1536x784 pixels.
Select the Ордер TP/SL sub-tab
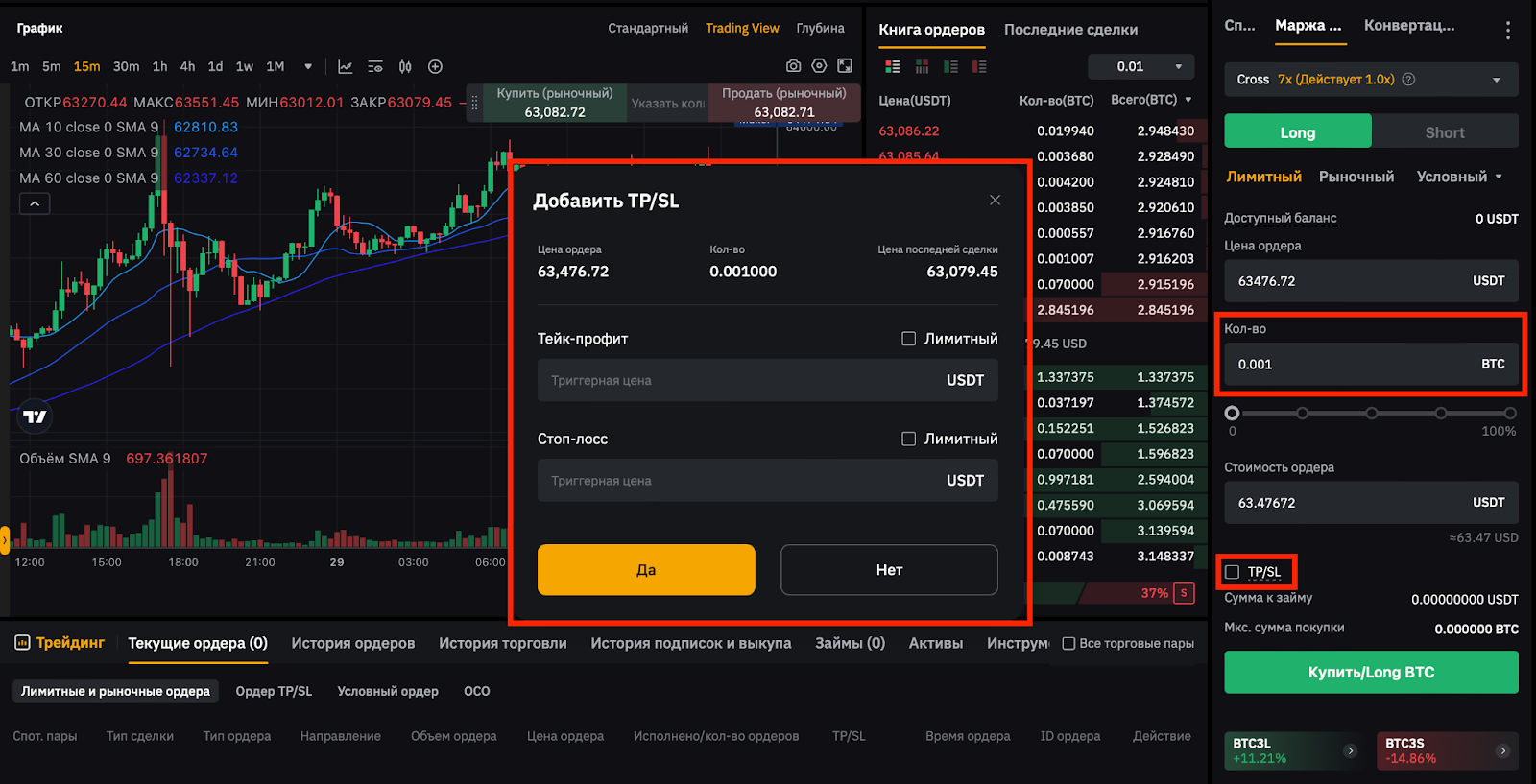tap(274, 691)
